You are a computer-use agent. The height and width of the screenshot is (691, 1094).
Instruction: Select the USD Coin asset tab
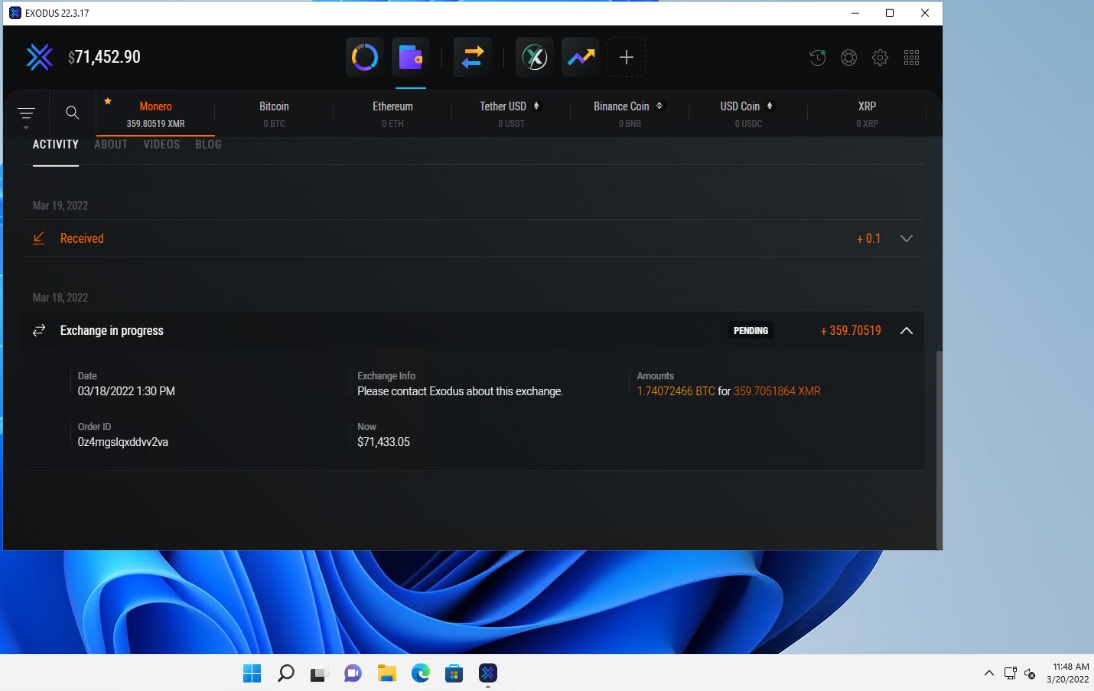click(x=748, y=114)
